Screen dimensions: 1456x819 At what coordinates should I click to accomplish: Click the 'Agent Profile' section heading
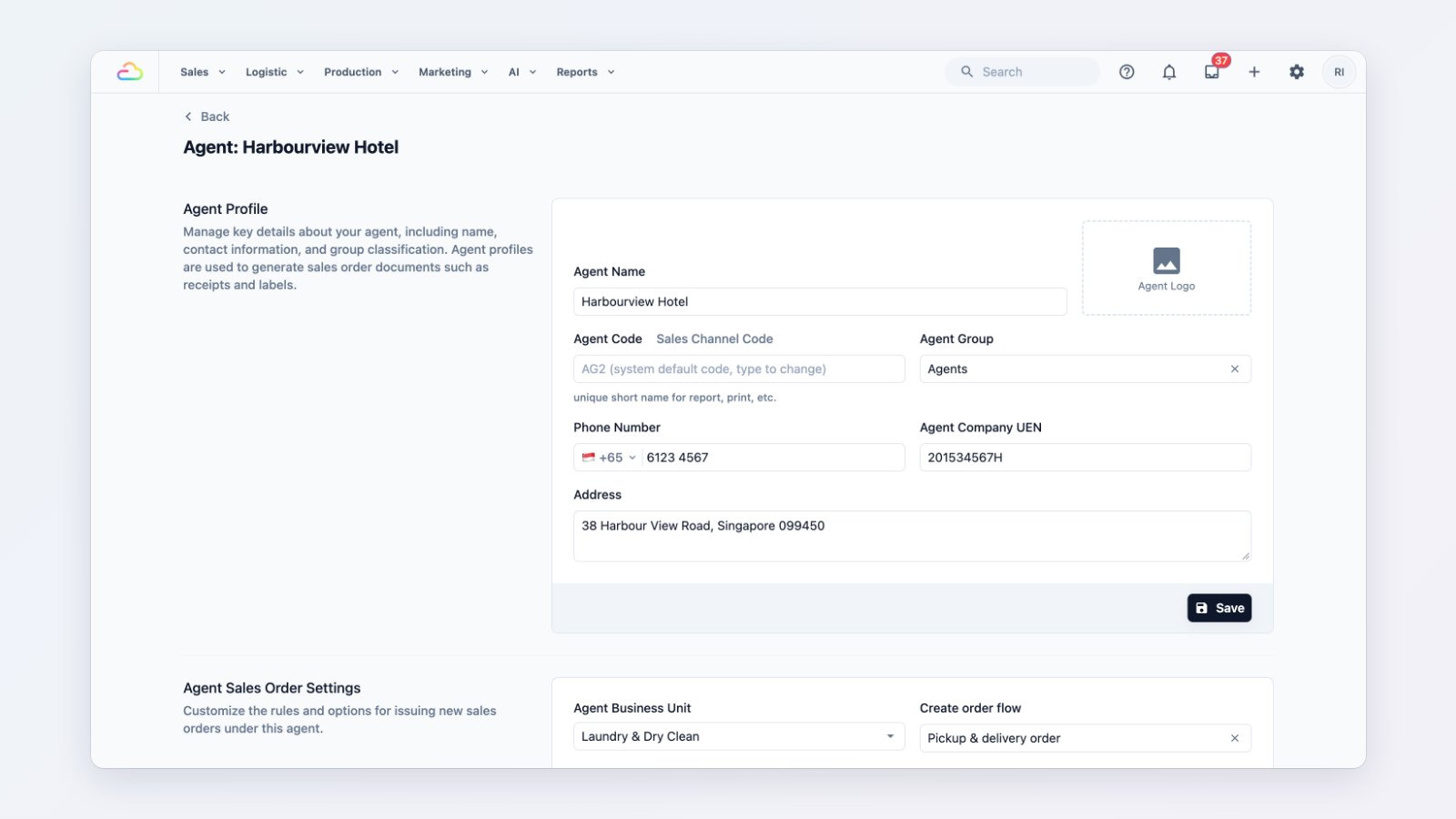[226, 209]
